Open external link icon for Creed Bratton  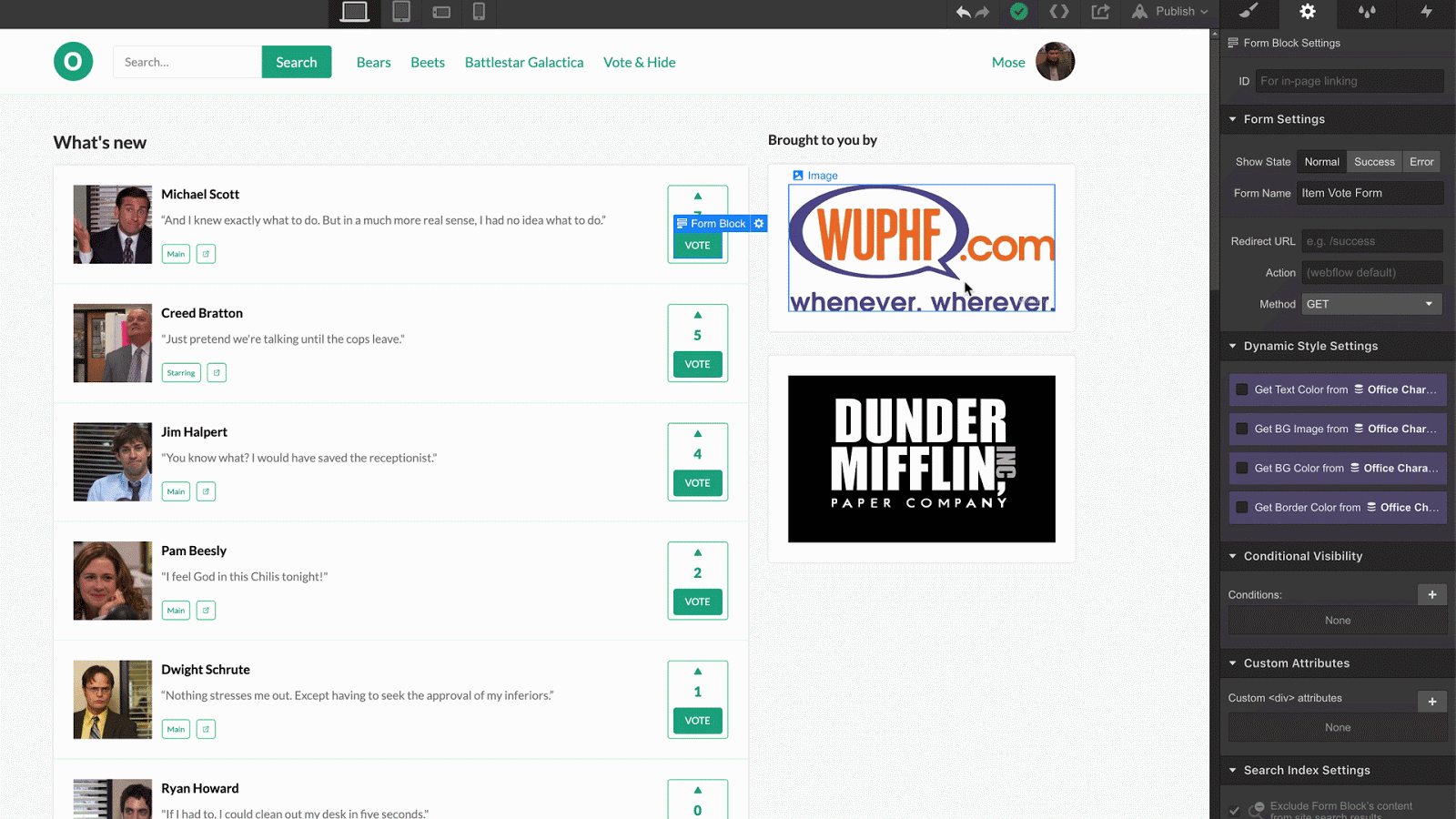tap(217, 373)
